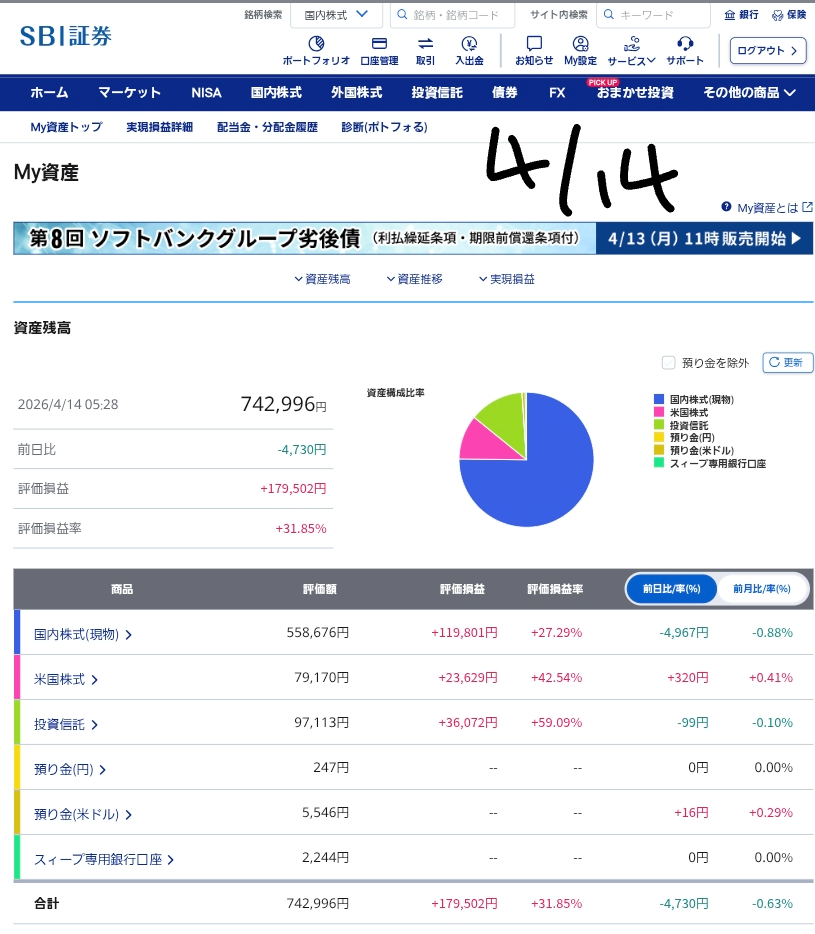The width and height of the screenshot is (815, 934).
Task: Expand the その他の商品 menu
Action: 749,93
